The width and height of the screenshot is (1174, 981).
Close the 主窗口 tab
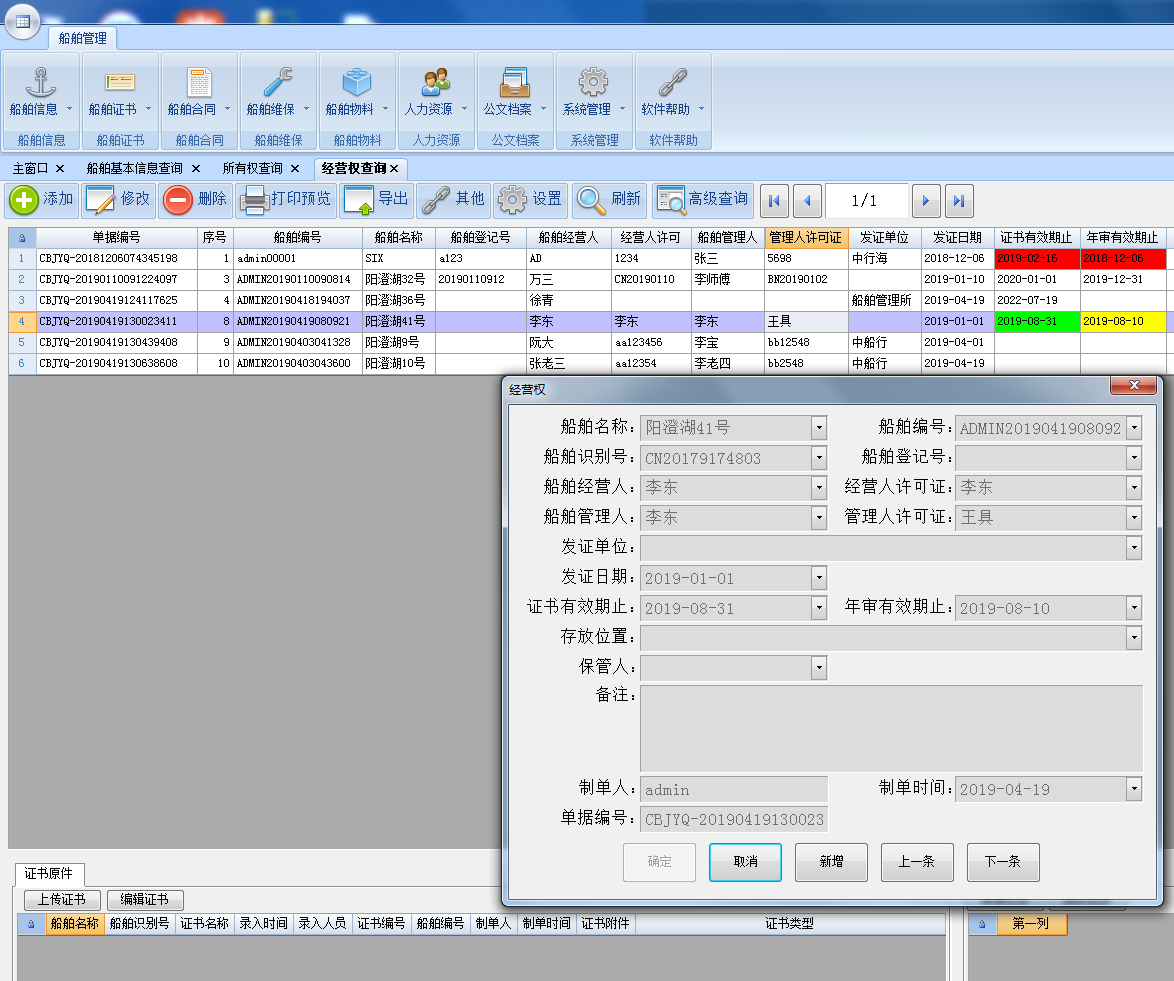click(60, 168)
